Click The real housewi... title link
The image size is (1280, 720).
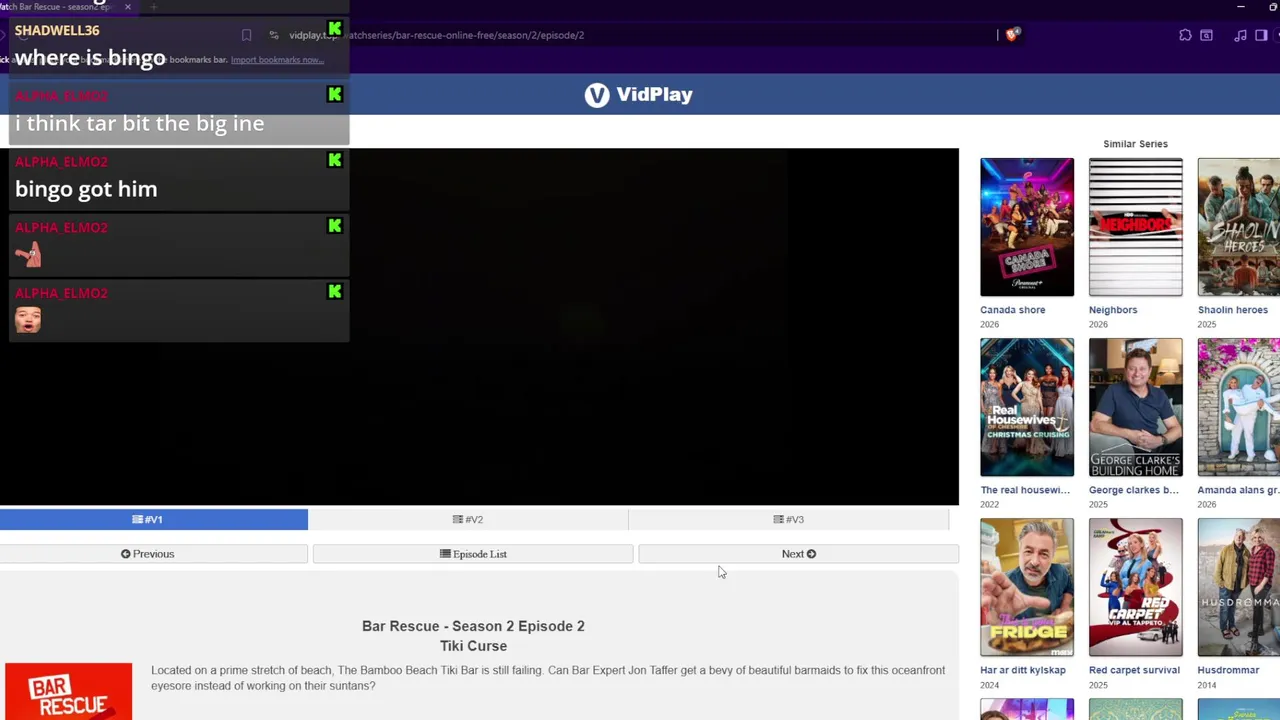(1025, 490)
